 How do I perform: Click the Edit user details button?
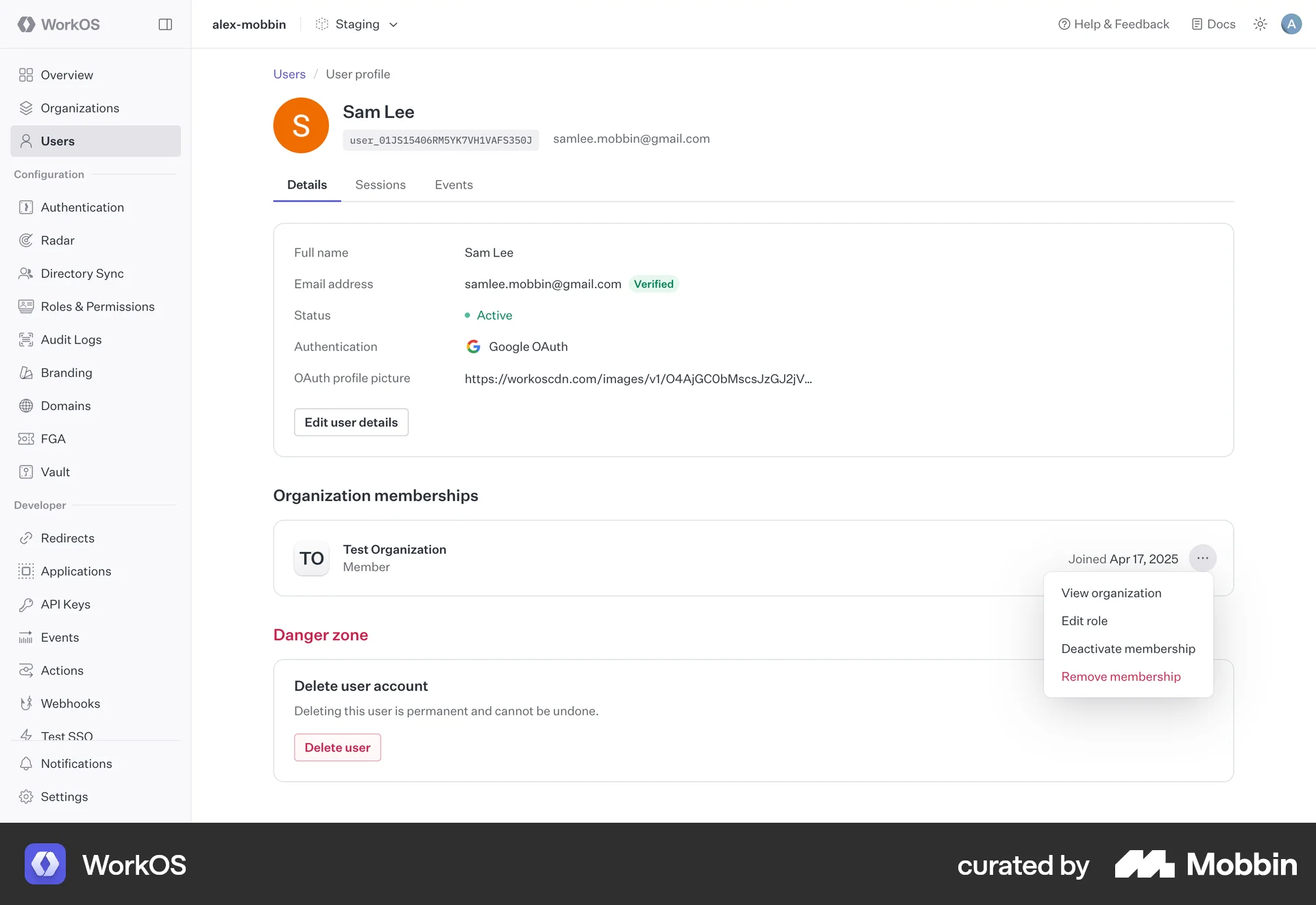pos(351,422)
